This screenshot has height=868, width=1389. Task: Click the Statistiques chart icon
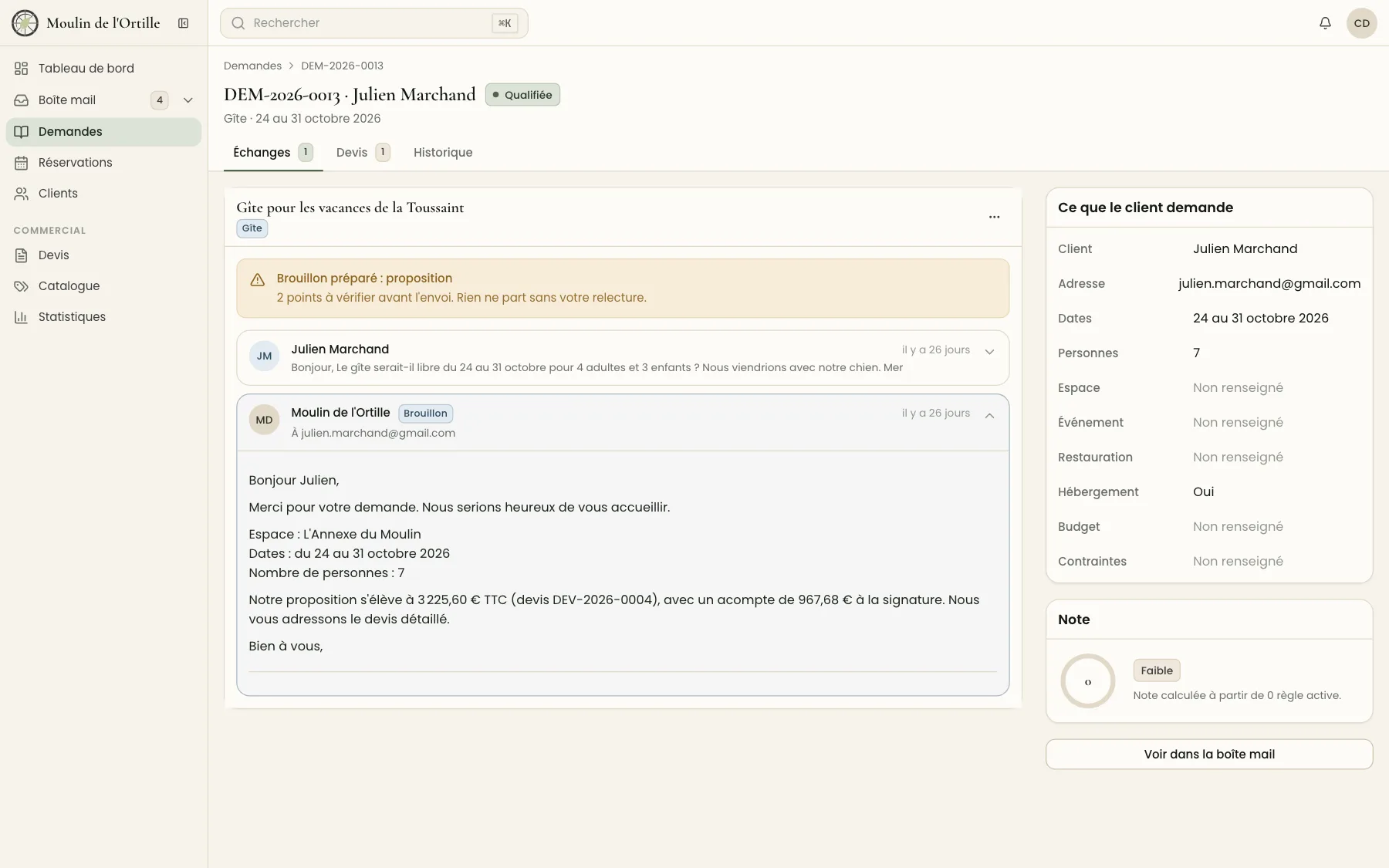(x=22, y=317)
